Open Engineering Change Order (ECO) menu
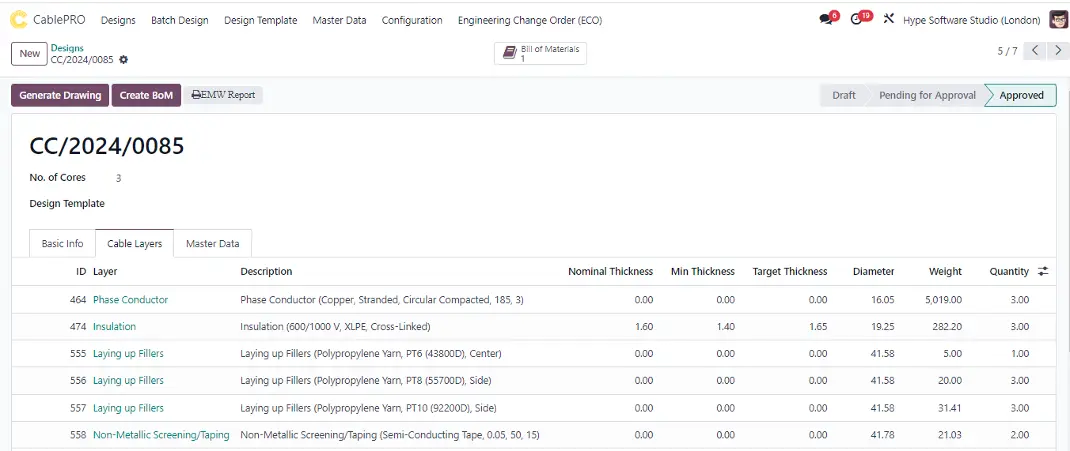The width and height of the screenshot is (1070, 451). pyautogui.click(x=530, y=20)
